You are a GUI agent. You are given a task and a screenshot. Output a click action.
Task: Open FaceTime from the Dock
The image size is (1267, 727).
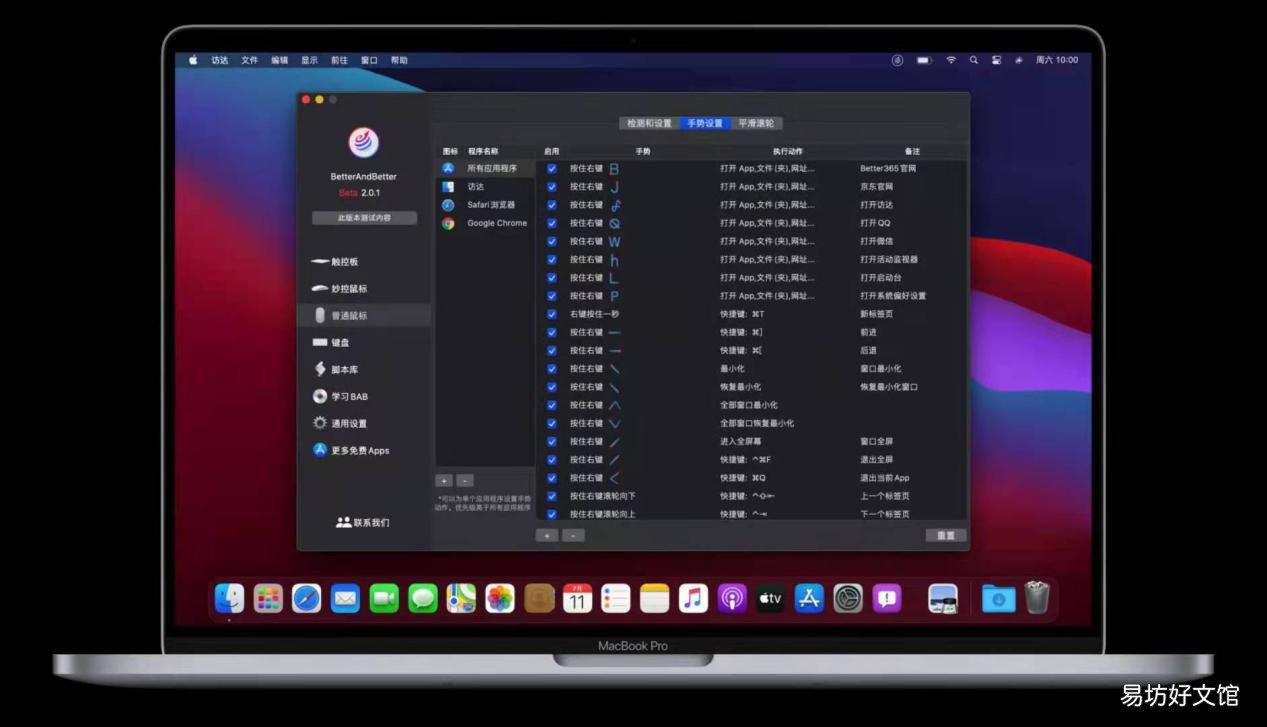pos(384,598)
